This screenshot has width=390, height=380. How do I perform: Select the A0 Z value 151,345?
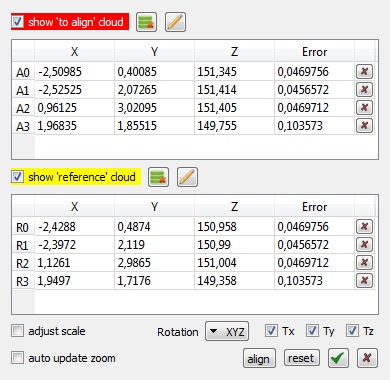(x=234, y=71)
